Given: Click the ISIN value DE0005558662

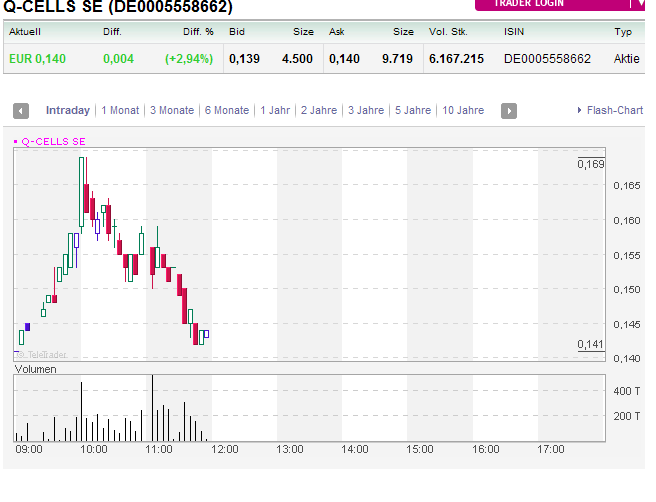Looking at the screenshot, I should 547,59.
